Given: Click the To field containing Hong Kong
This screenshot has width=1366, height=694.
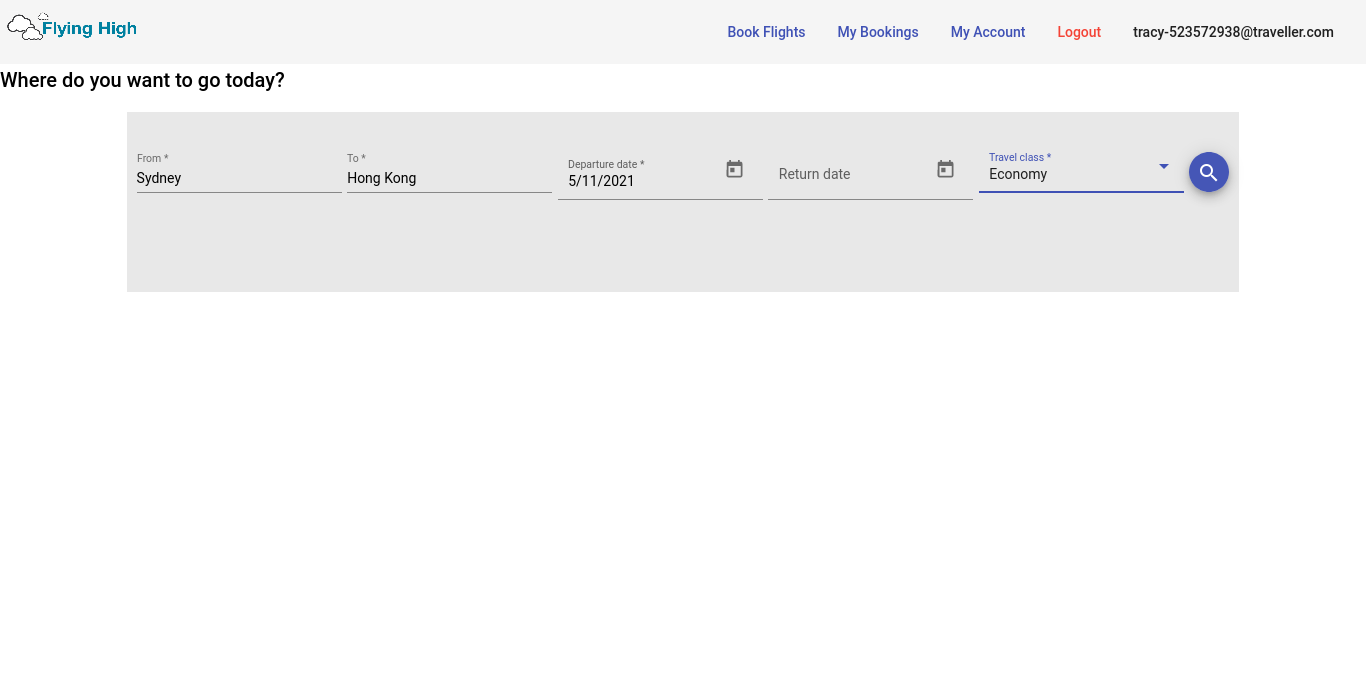Looking at the screenshot, I should point(449,178).
